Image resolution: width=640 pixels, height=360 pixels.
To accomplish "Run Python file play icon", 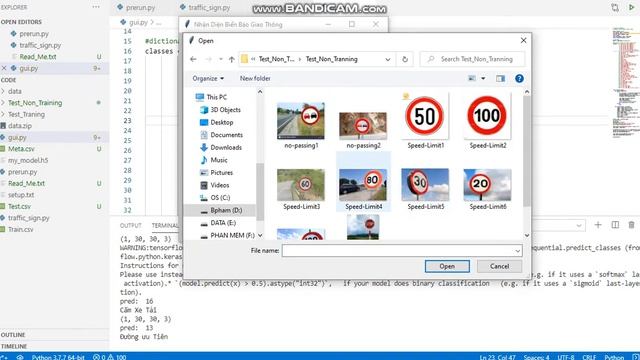I will point(632,7).
